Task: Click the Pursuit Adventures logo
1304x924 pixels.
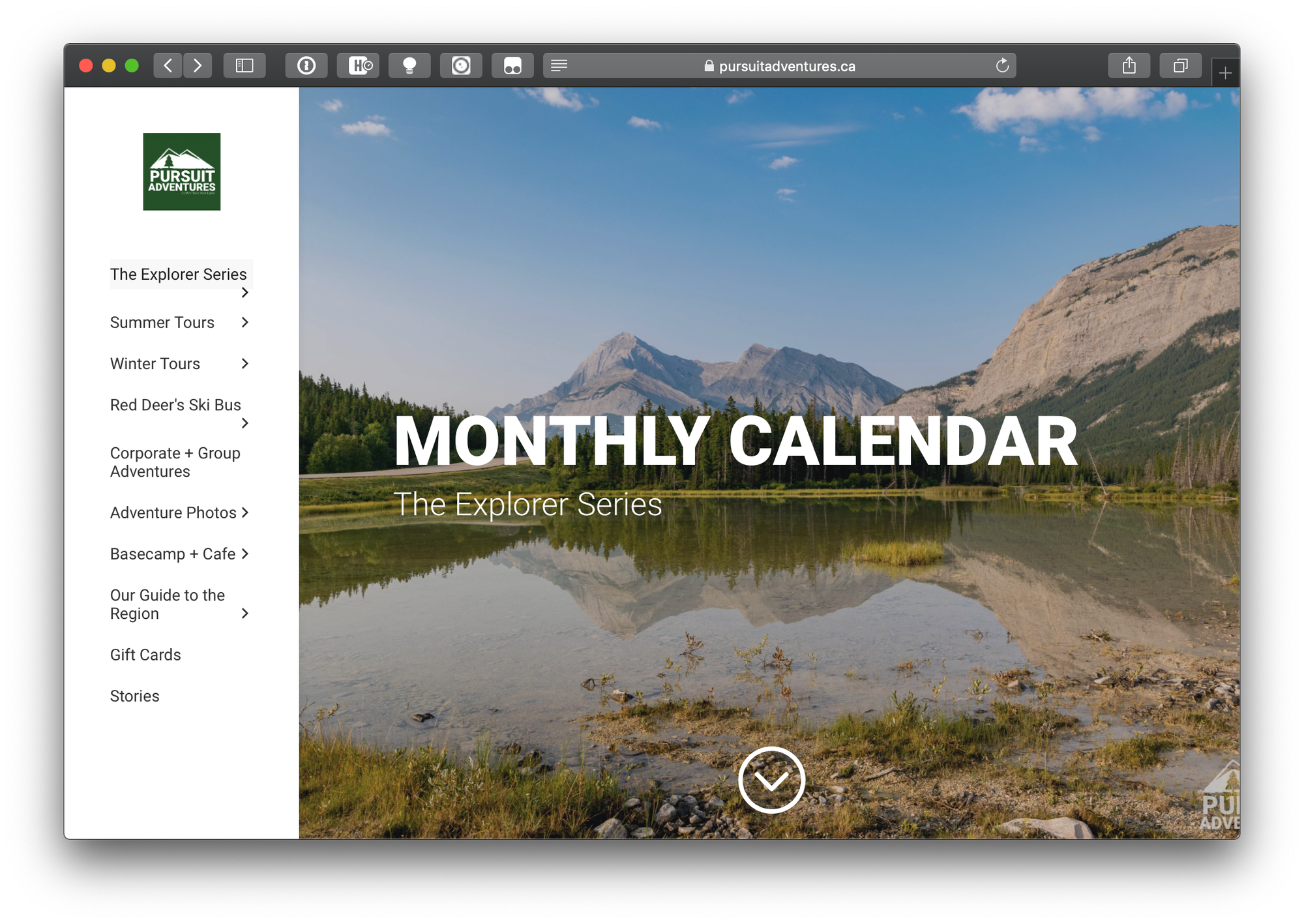Action: (x=181, y=171)
